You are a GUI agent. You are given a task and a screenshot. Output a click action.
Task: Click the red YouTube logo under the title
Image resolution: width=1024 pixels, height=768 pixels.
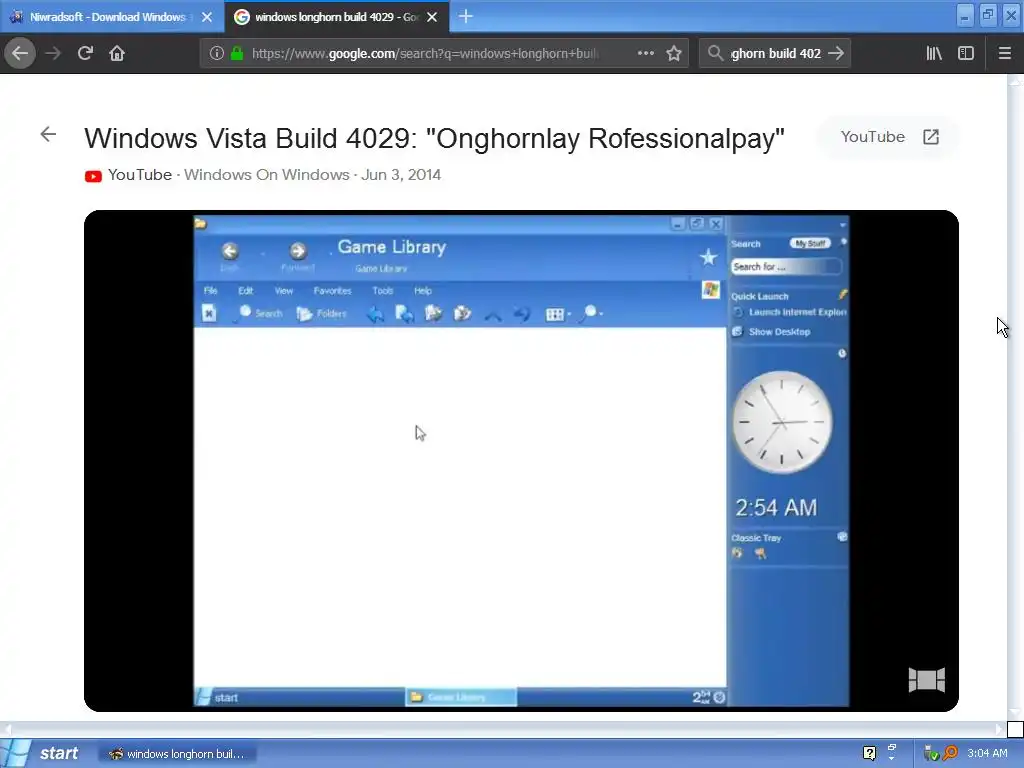(93, 176)
